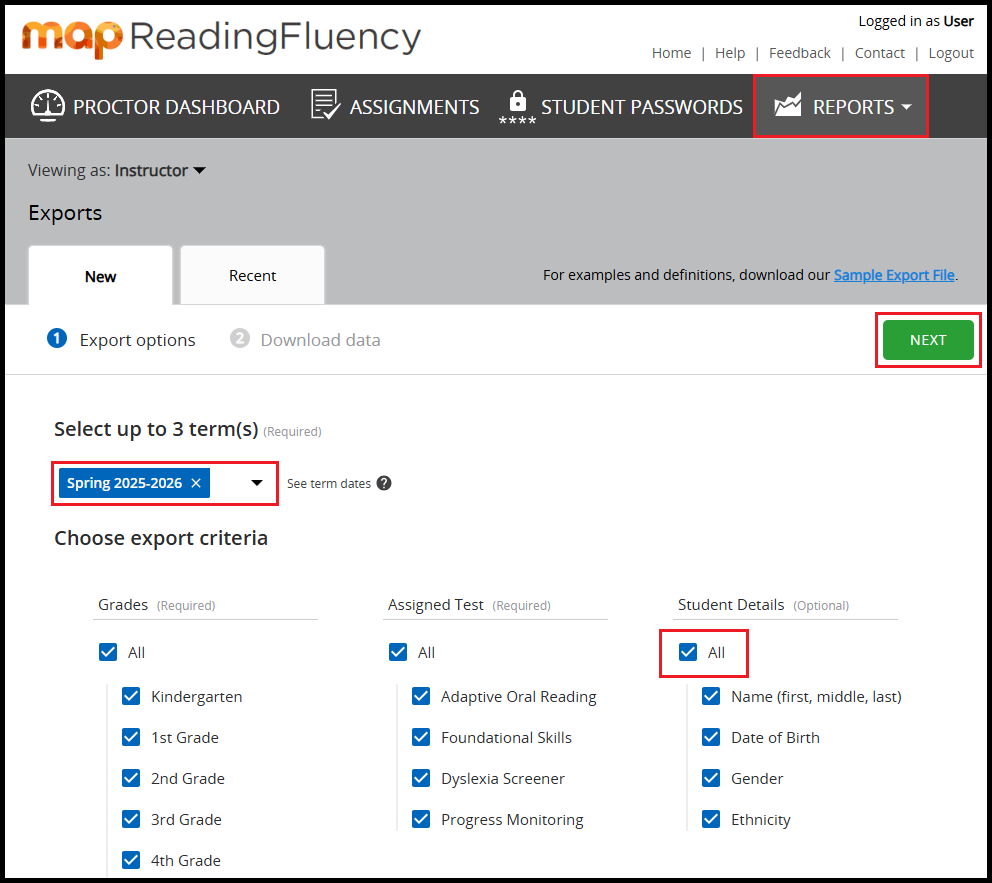992x883 pixels.
Task: Toggle the Dyslexia Screener checkbox
Action: point(421,778)
